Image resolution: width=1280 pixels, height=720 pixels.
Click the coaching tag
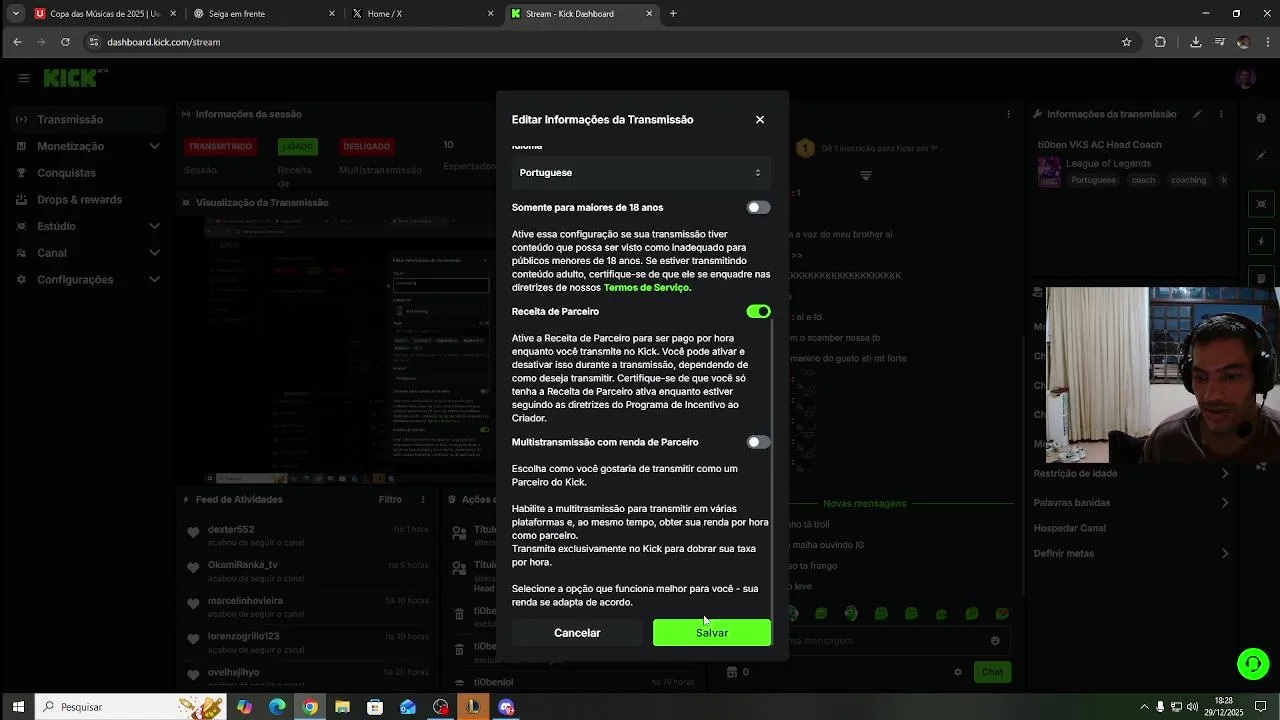click(x=1188, y=181)
